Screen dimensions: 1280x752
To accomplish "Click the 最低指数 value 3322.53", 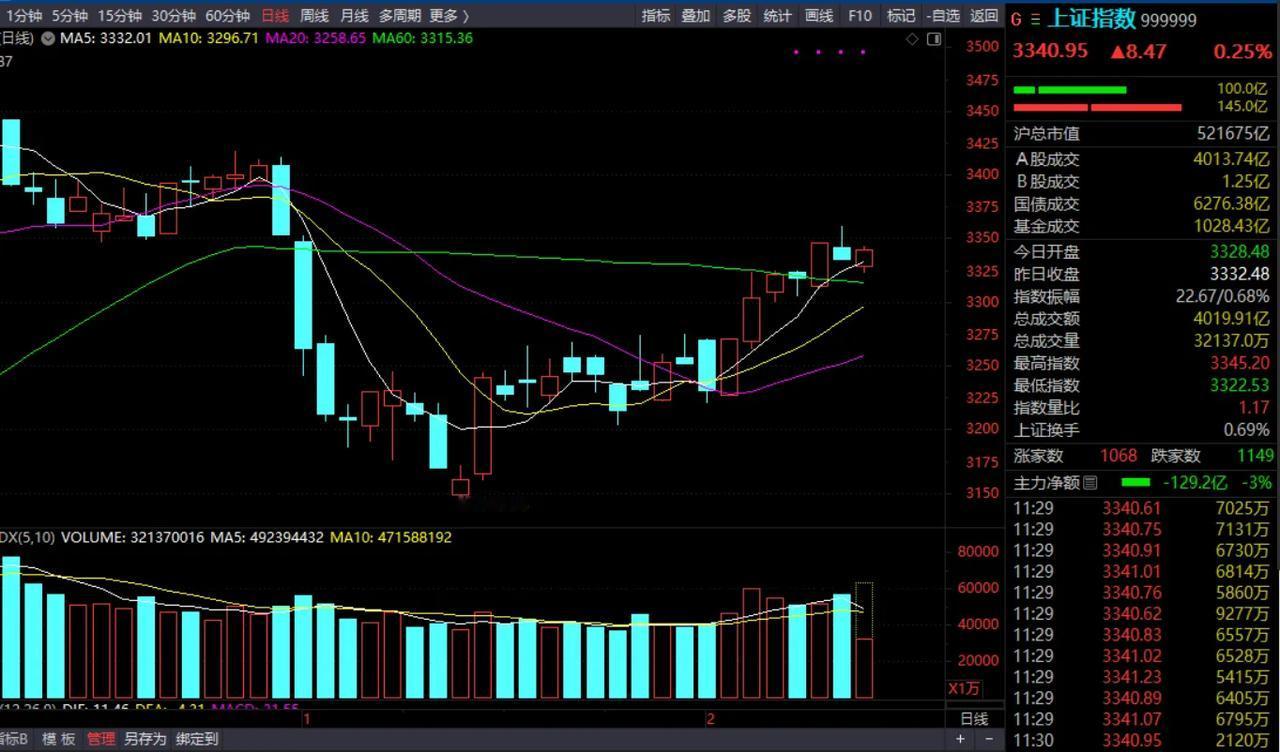I will pyautogui.click(x=1240, y=385).
